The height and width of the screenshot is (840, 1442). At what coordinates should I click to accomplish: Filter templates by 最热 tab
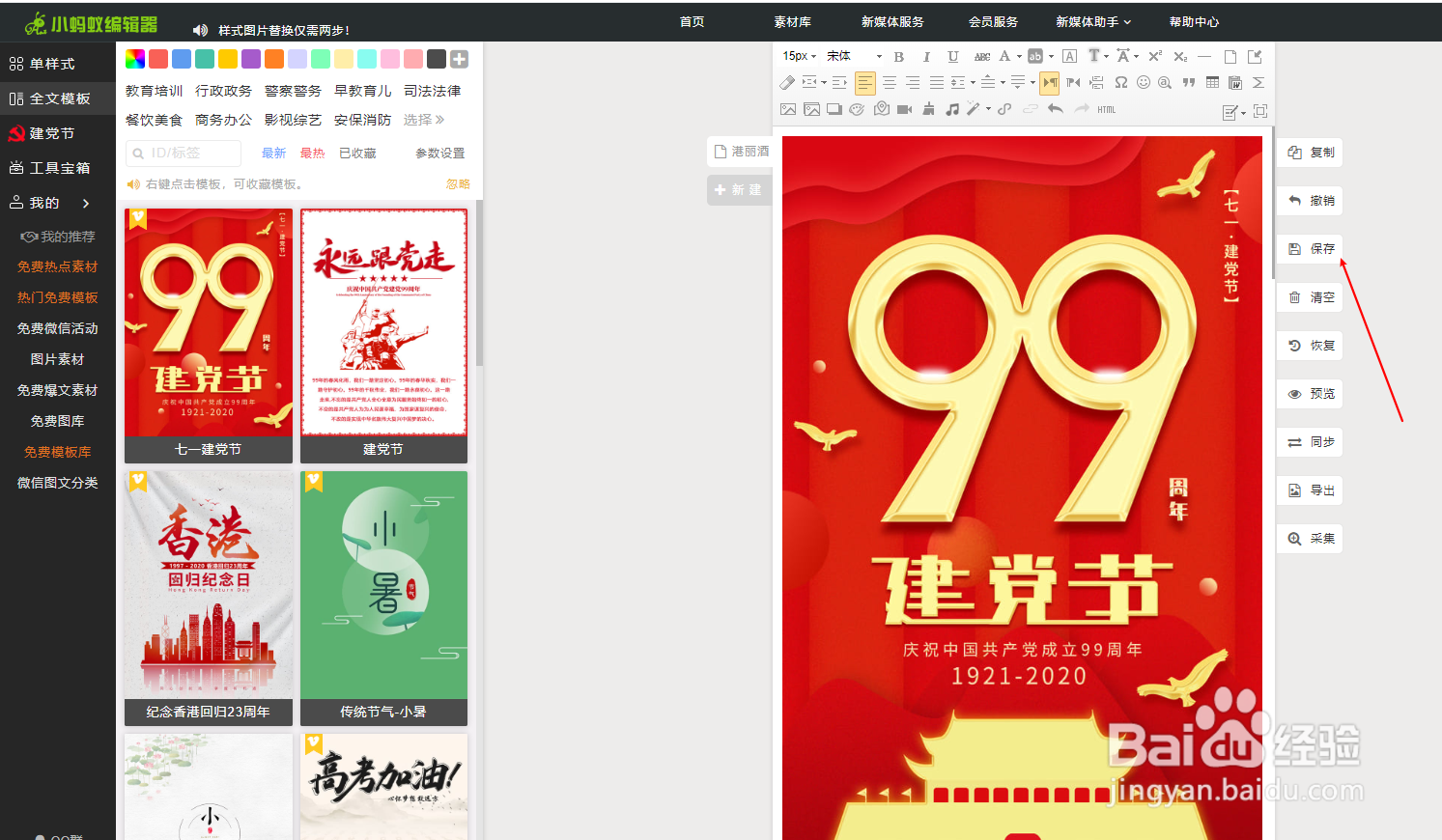[x=312, y=154]
